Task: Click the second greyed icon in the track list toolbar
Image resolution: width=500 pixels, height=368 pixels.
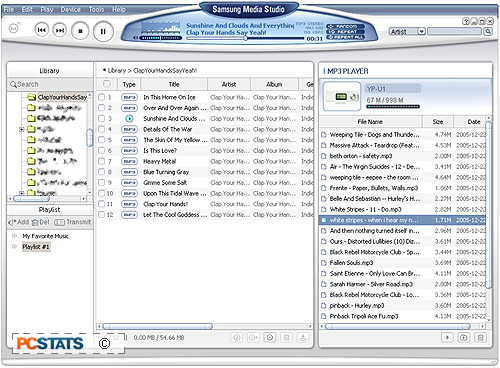Action: click(x=253, y=338)
